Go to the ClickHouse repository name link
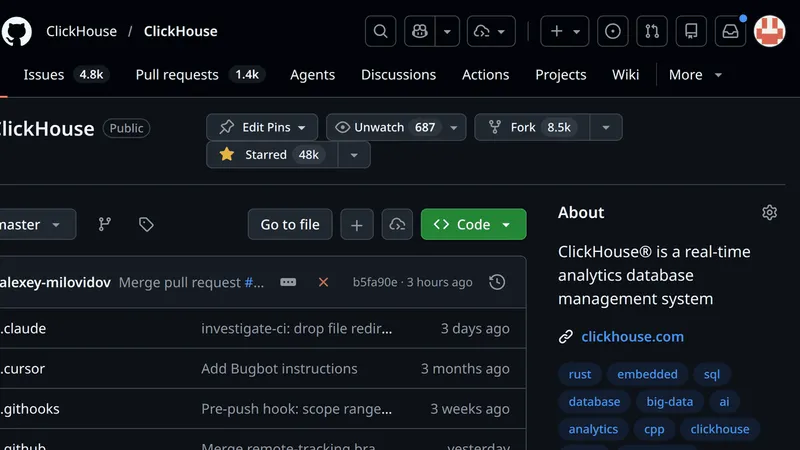The image size is (800, 450). [181, 31]
